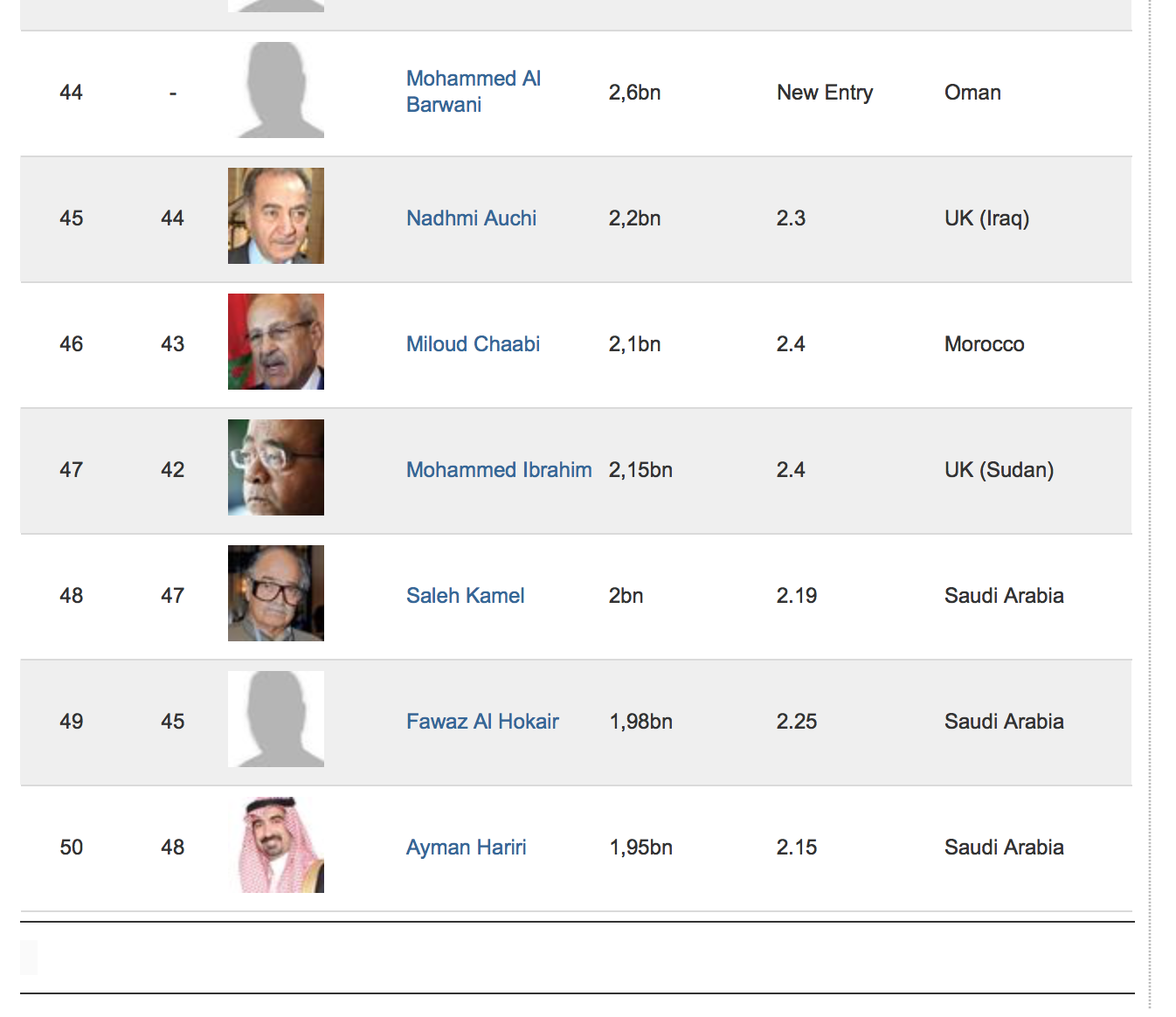The width and height of the screenshot is (1176, 1017).
Task: Open Mohammed Al Barwani profile link
Action: pyautogui.click(x=474, y=92)
